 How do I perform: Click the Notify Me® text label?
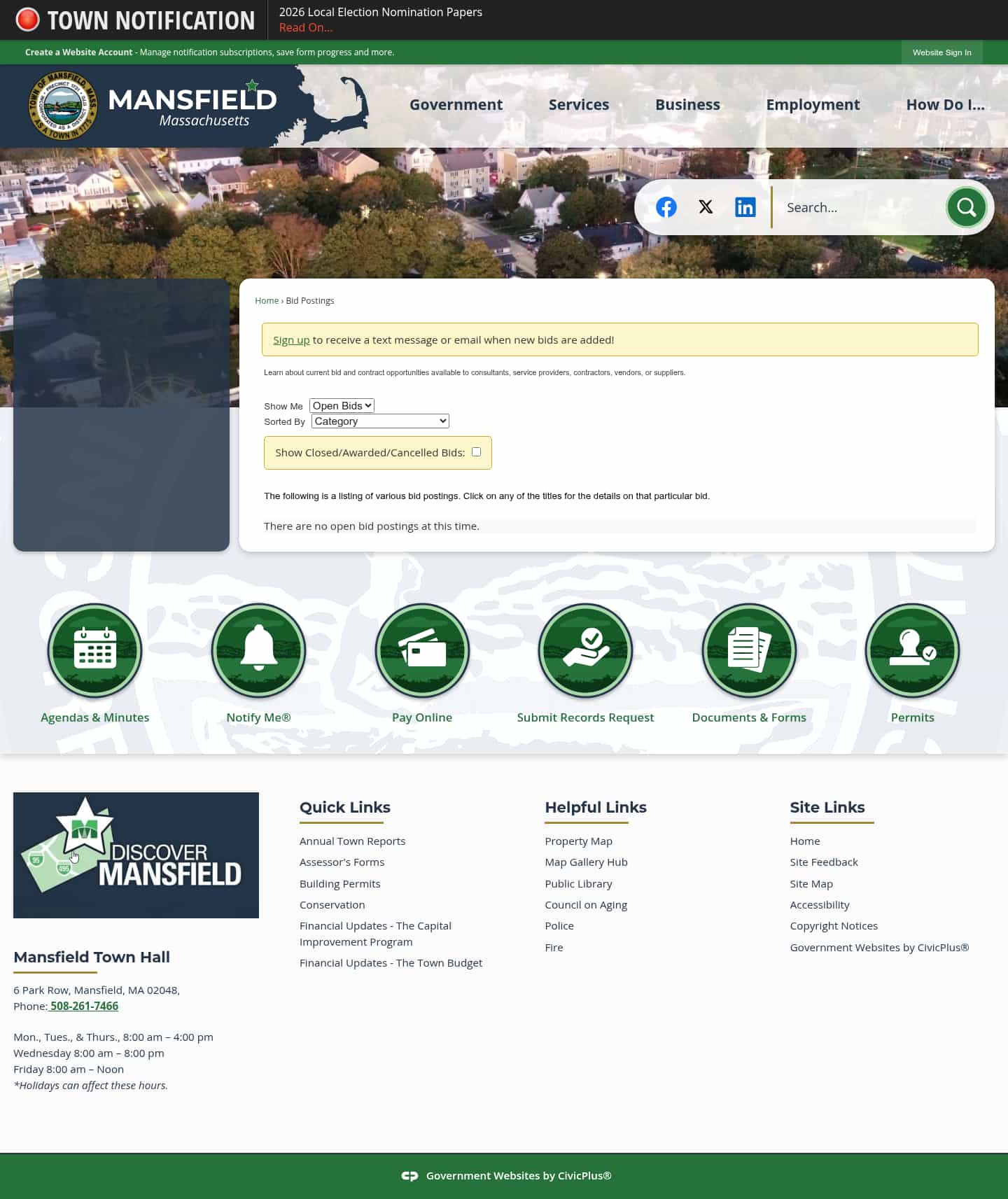click(x=258, y=717)
